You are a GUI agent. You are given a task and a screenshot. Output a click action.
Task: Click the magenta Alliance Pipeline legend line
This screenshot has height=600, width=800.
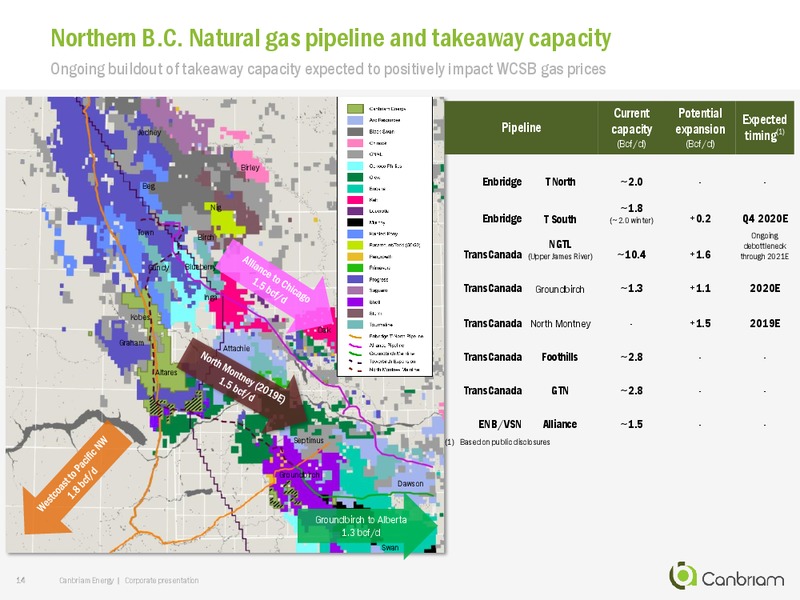(355, 345)
